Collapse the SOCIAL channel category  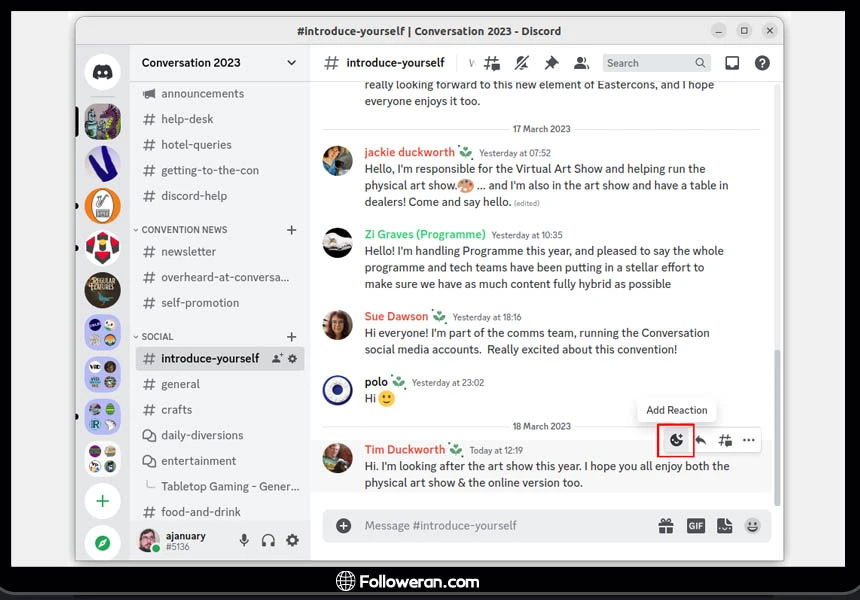click(x=157, y=337)
